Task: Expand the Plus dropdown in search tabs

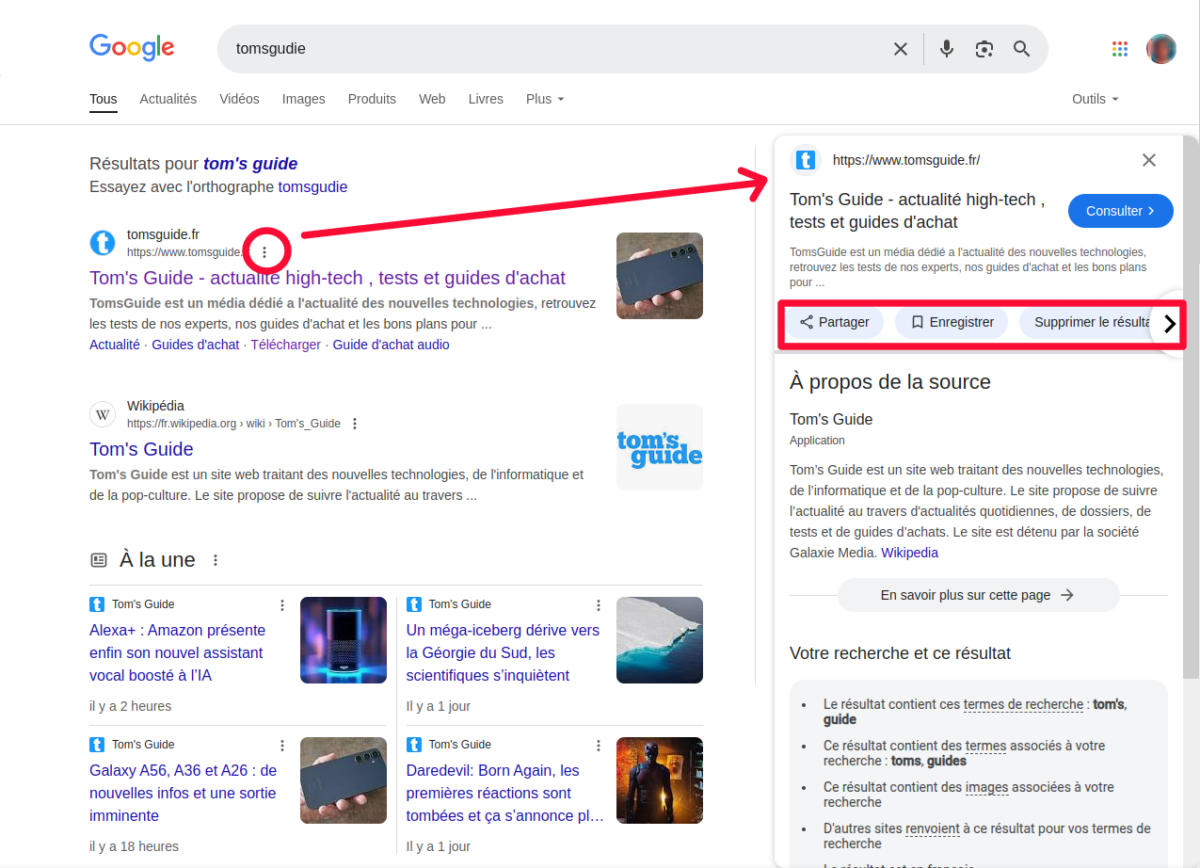Action: [545, 99]
